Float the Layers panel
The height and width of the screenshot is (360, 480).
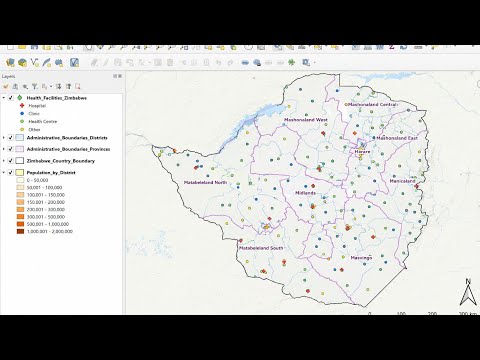tap(115, 76)
